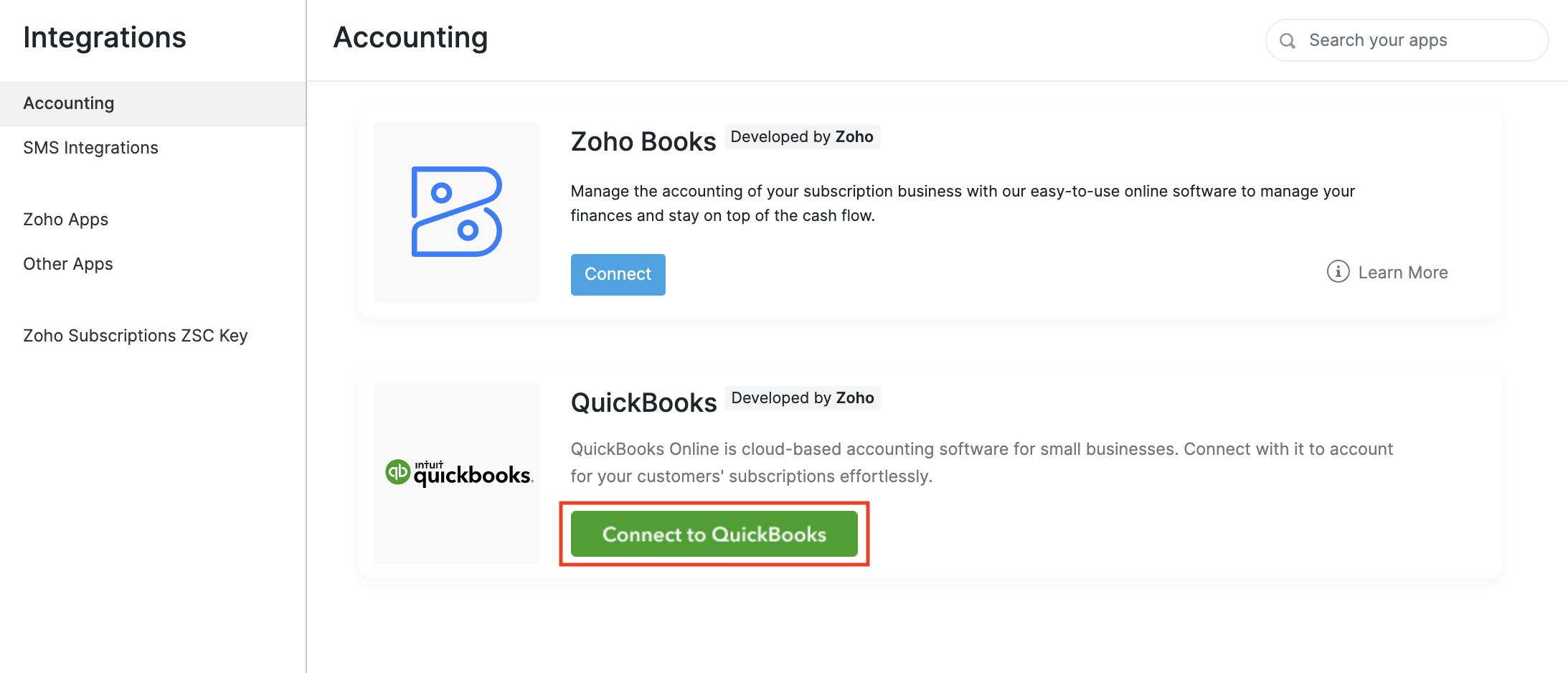The width and height of the screenshot is (1568, 673).
Task: Click the Accounting page heading
Action: point(410,37)
